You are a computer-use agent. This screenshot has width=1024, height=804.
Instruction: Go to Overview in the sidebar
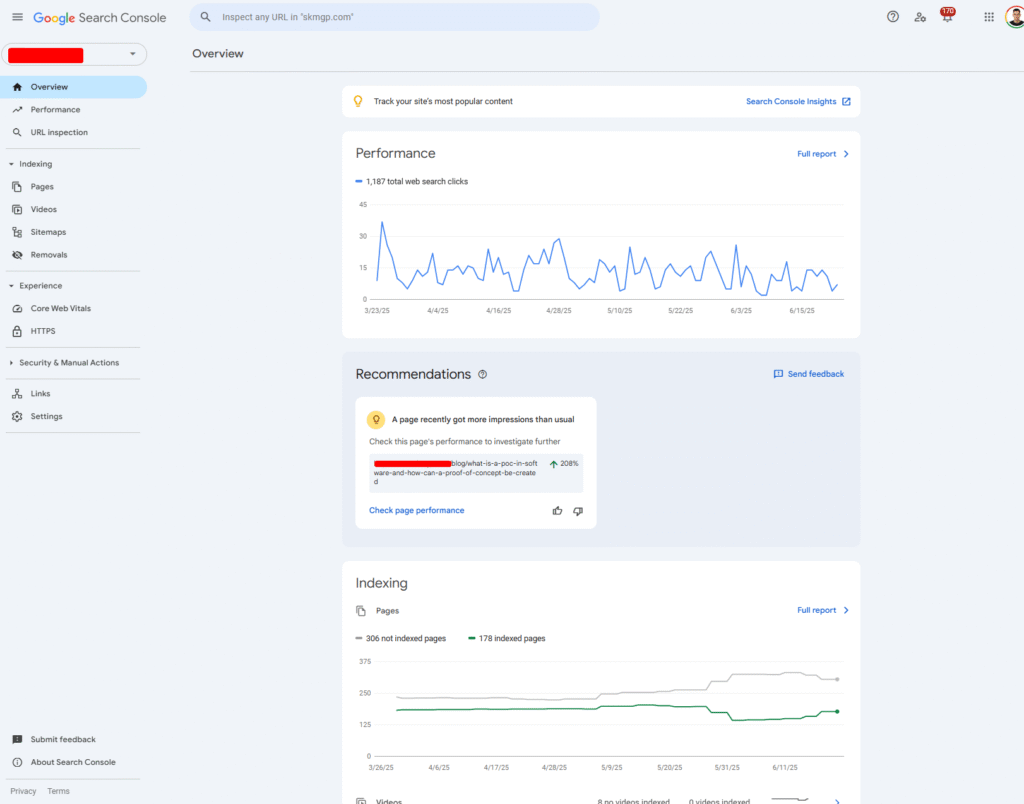(x=74, y=87)
